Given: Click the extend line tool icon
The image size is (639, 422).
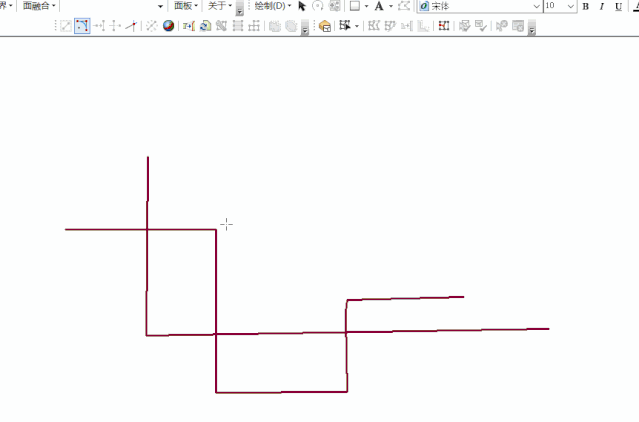Looking at the screenshot, I should coord(99,26).
